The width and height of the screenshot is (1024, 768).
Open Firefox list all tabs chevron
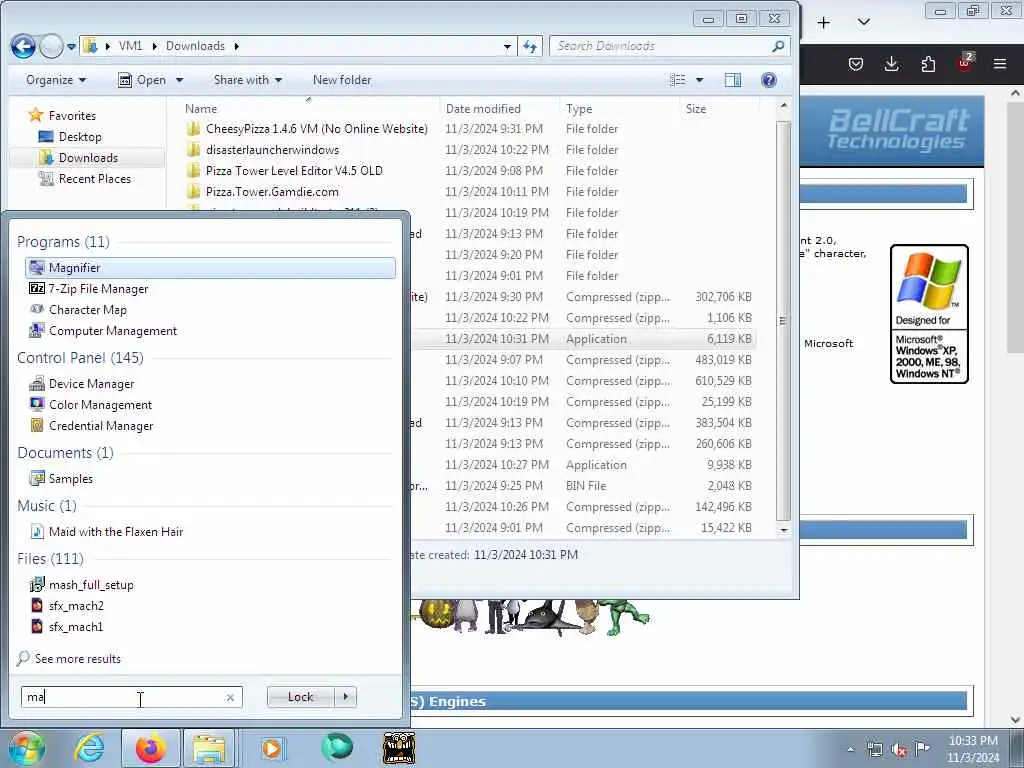pos(863,22)
